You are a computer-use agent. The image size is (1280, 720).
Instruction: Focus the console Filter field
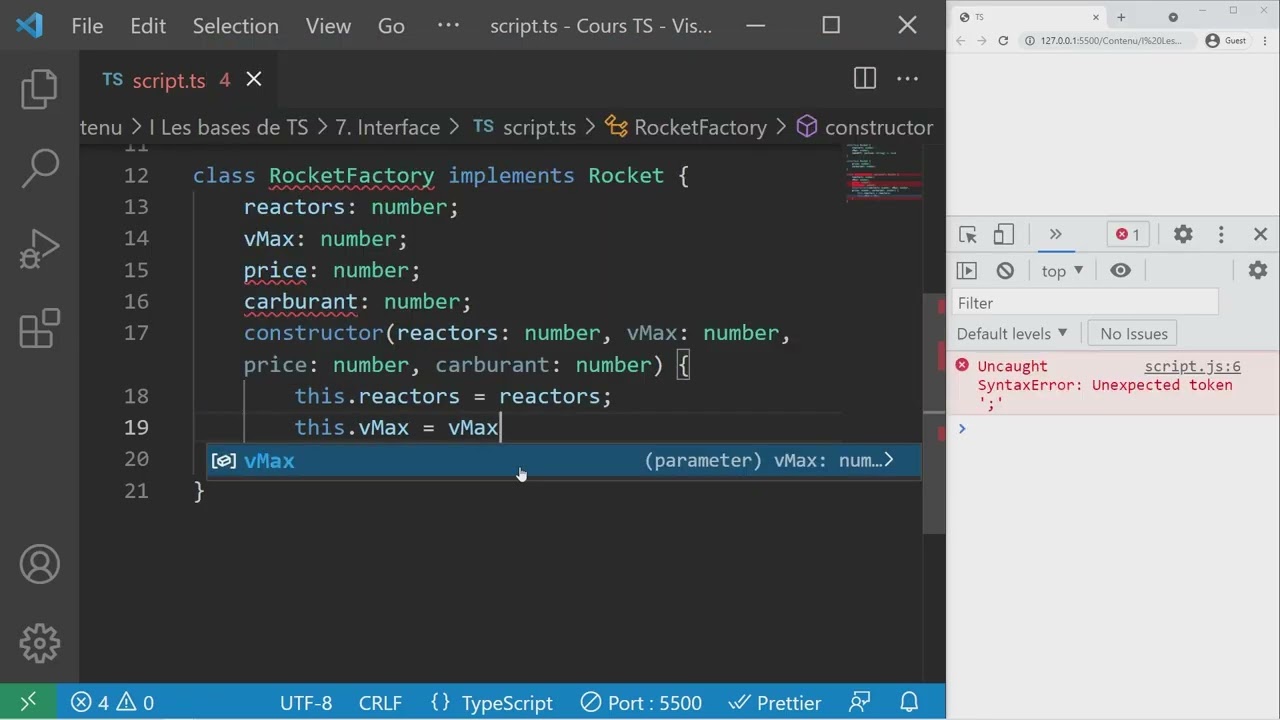1085,303
